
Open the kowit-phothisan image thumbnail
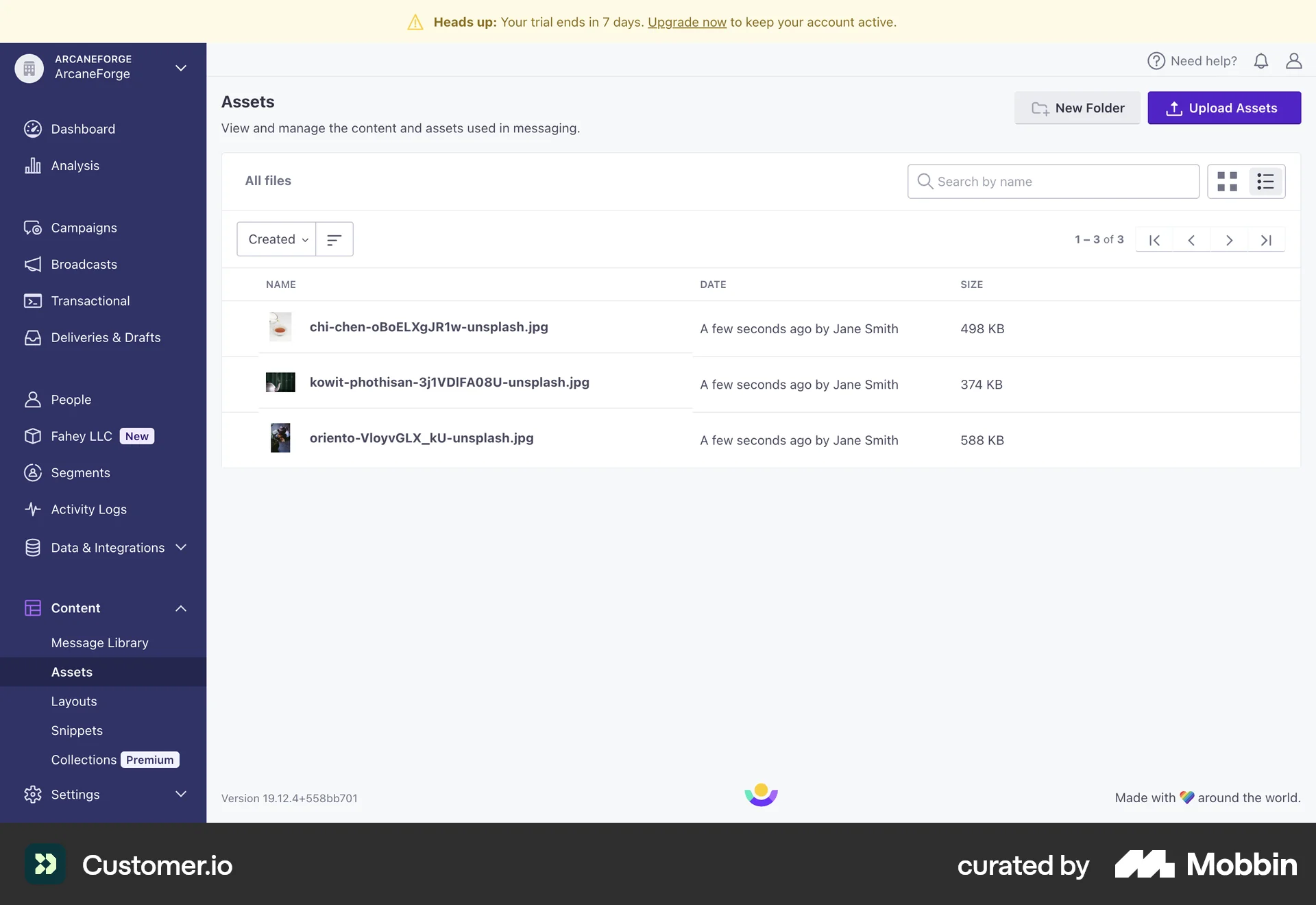(280, 383)
